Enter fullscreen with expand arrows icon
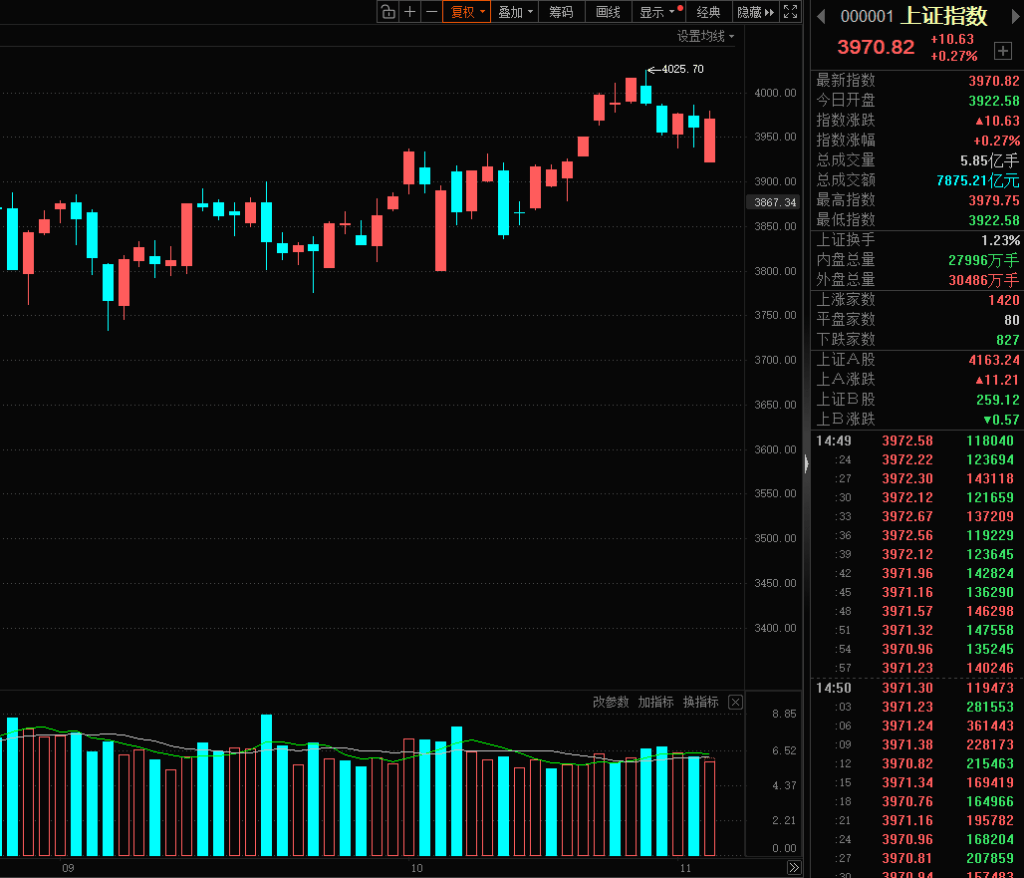Viewport: 1024px width, 878px height. (790, 12)
